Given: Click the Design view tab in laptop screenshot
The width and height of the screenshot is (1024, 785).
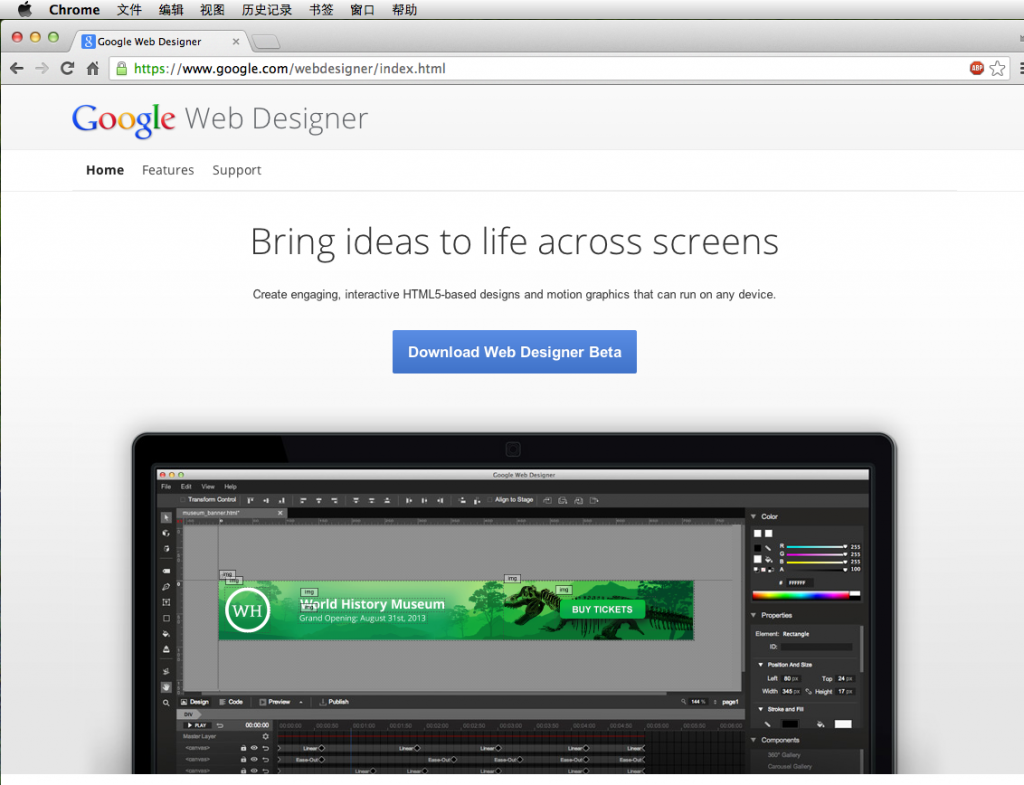Looking at the screenshot, I should click(195, 702).
